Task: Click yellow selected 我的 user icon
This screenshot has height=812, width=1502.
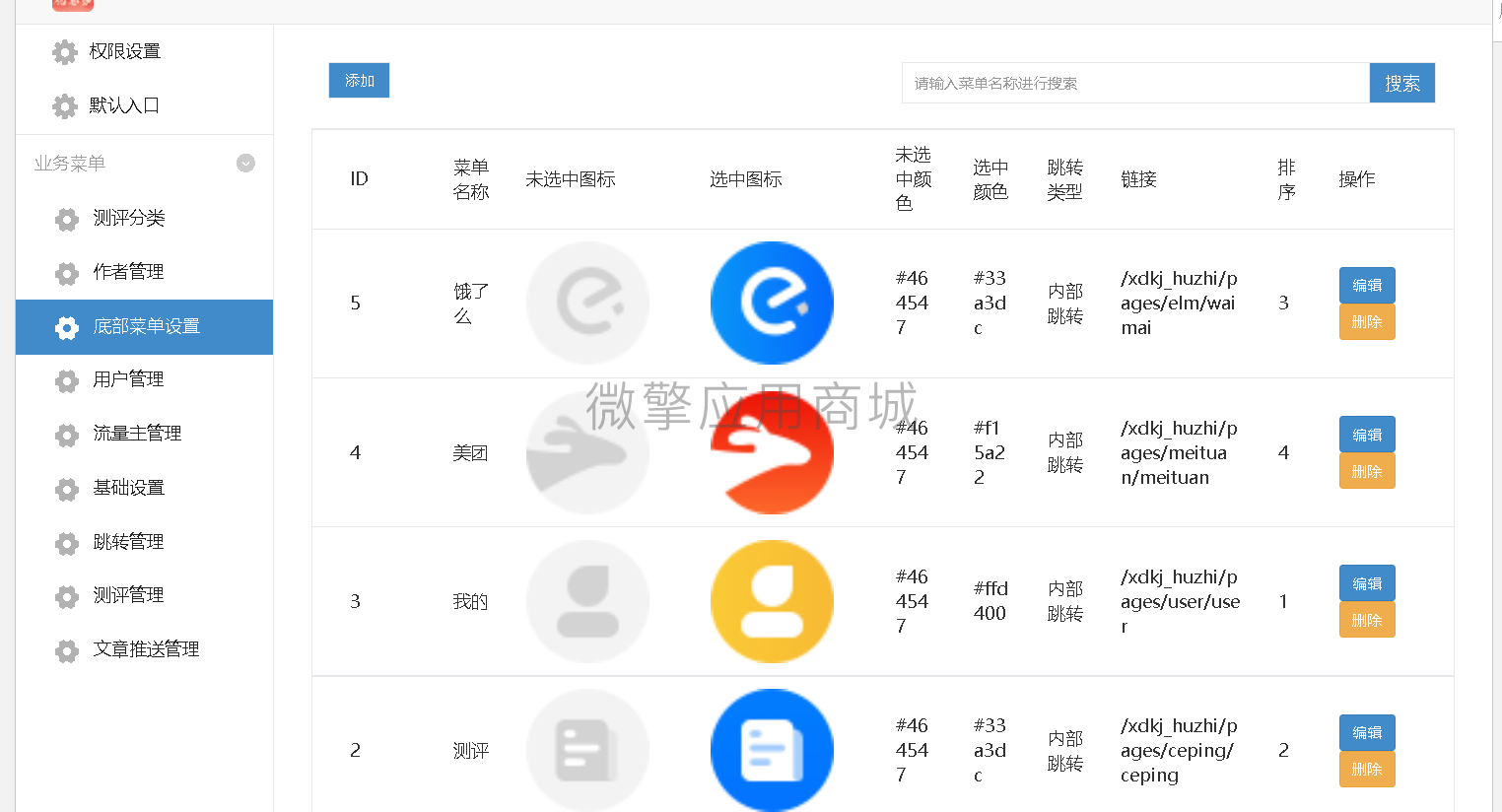Action: click(x=772, y=601)
